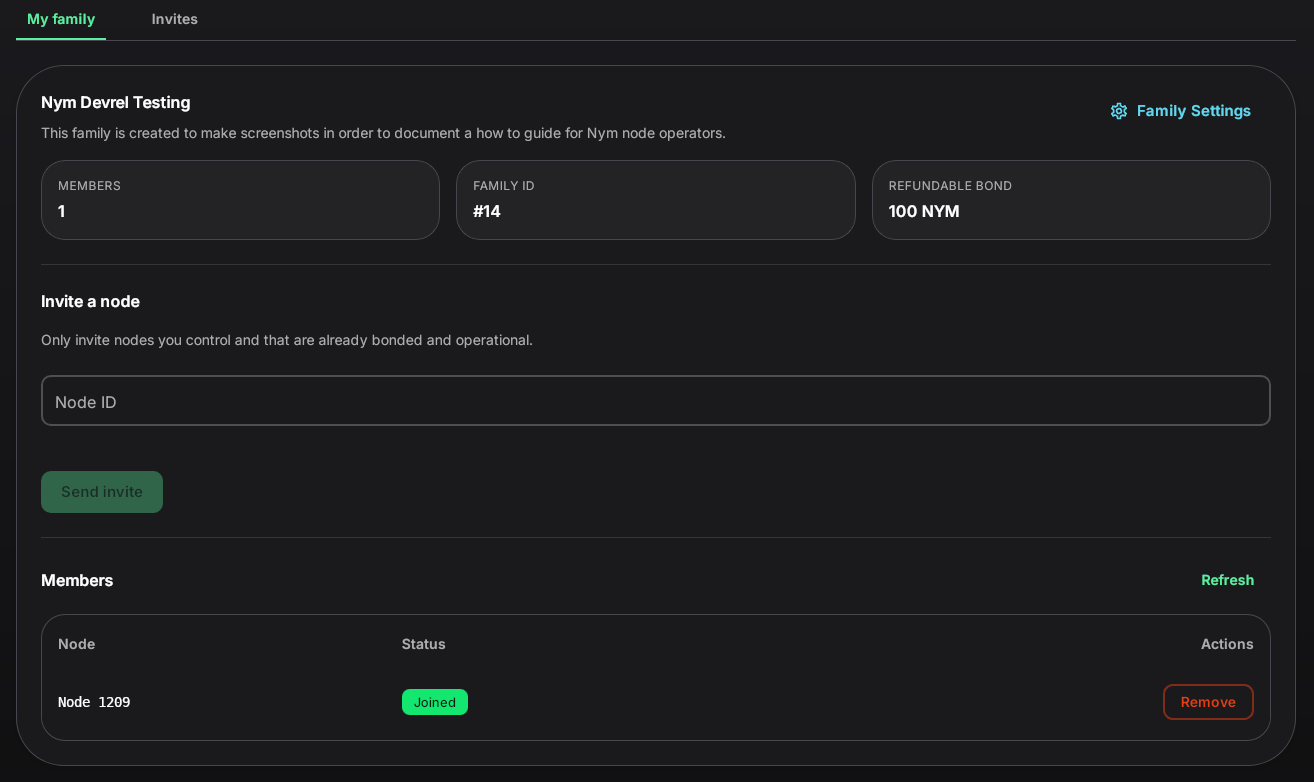The image size is (1314, 782).
Task: Select the My family tab
Action: click(x=61, y=19)
